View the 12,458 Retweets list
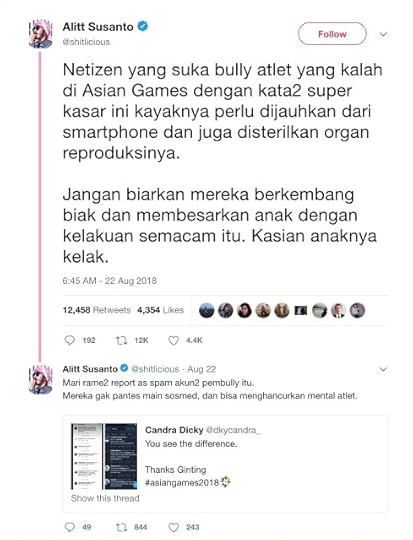Image resolution: width=413 pixels, height=540 pixels. coord(97,310)
